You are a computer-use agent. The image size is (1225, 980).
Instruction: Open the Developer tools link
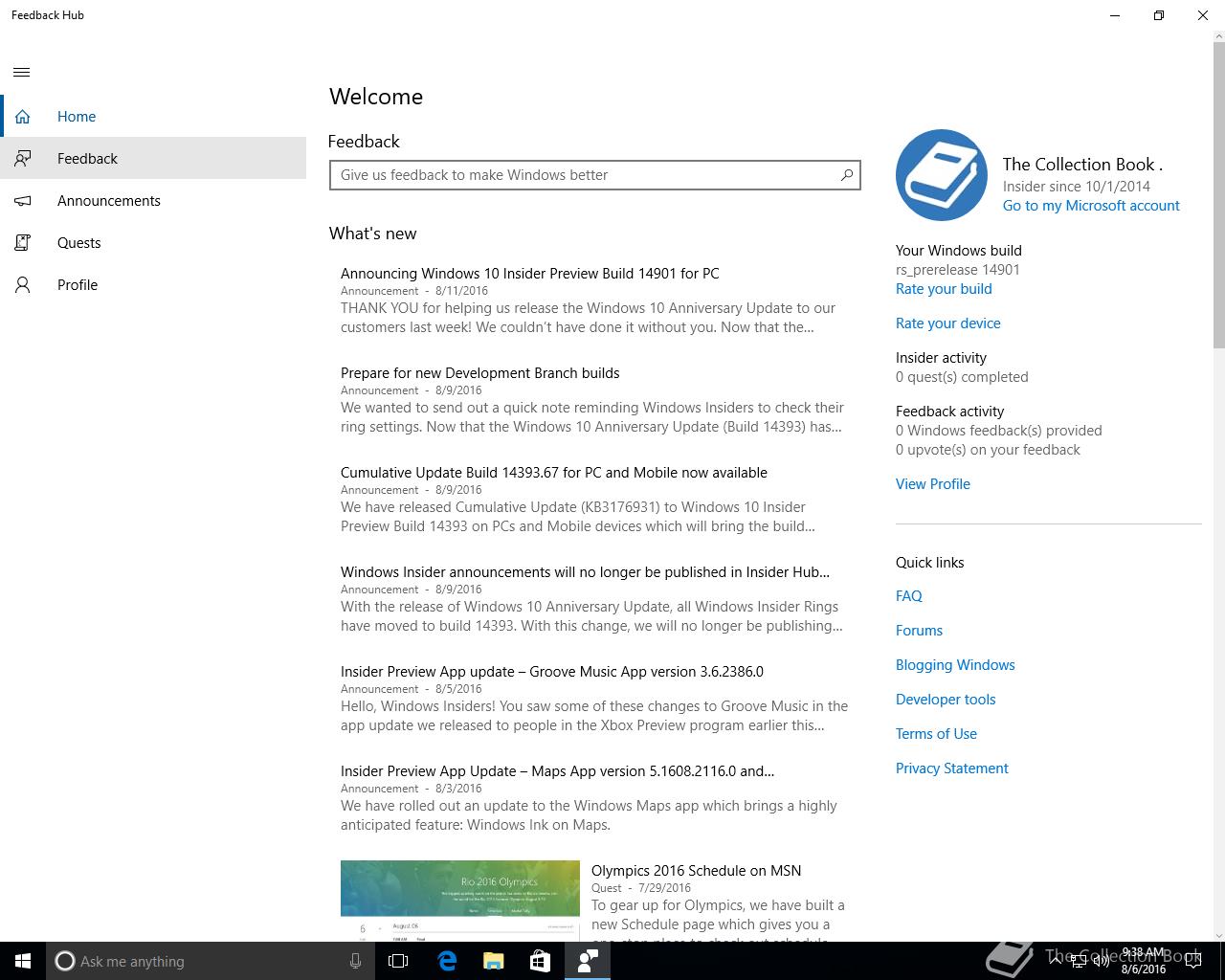(946, 700)
